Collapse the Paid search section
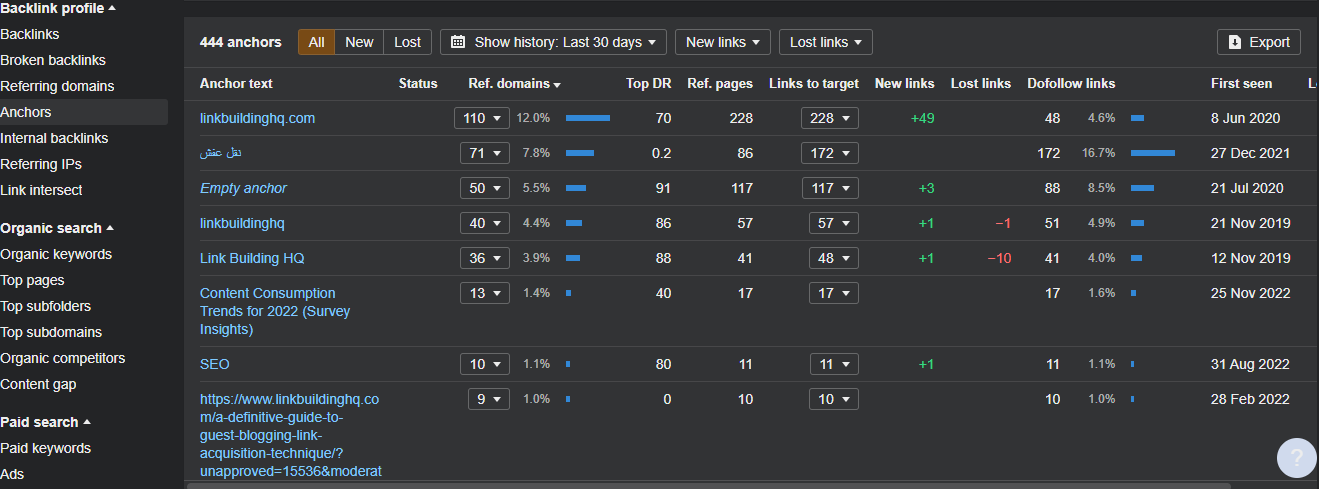 pos(46,422)
